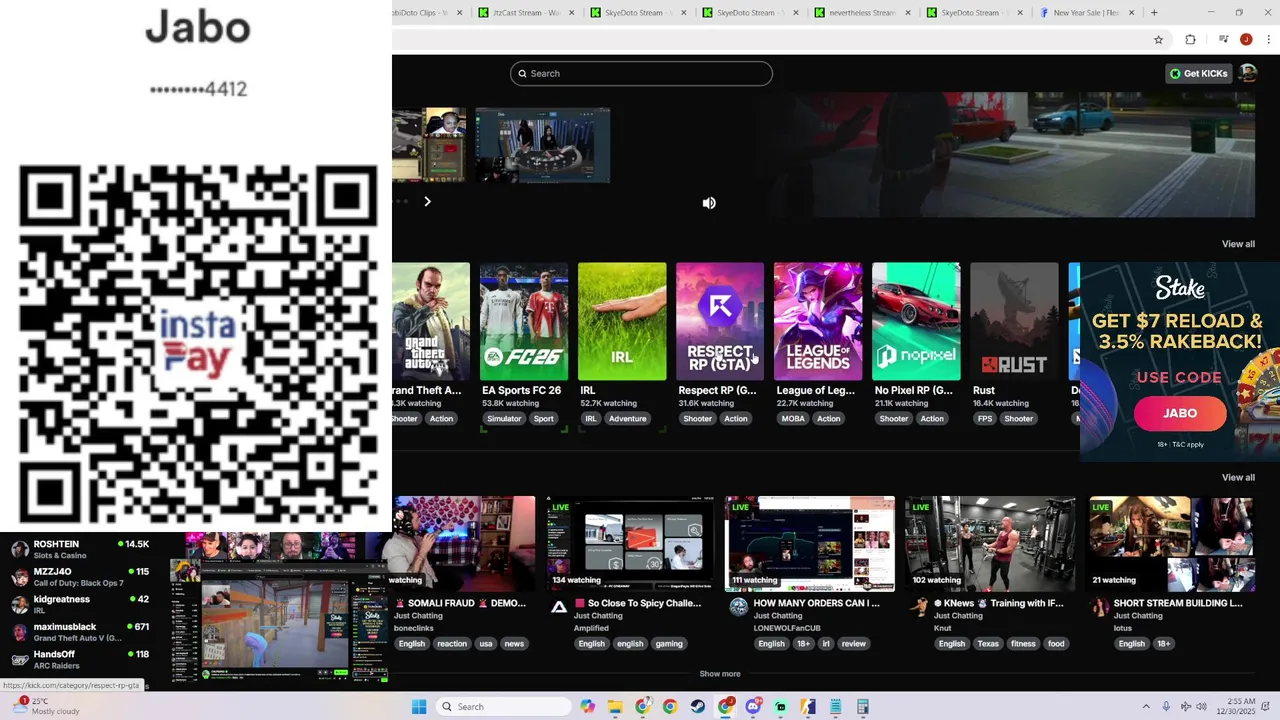Select MZZJ4O in the channel list

[80, 577]
